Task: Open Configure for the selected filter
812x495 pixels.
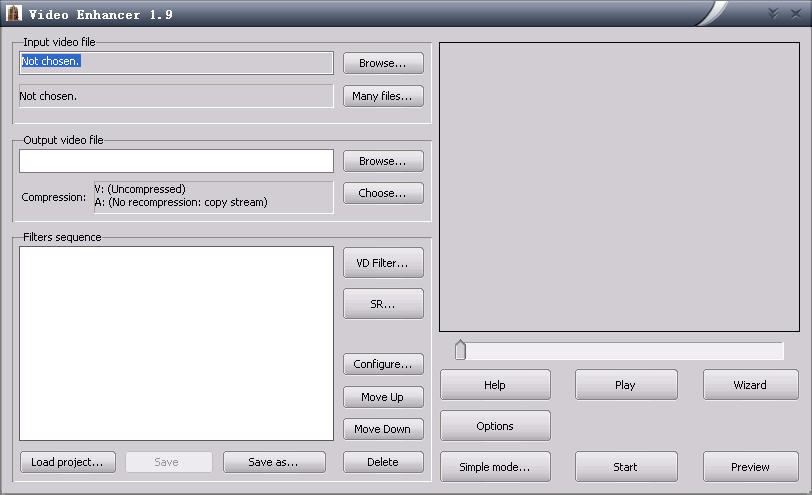Action: [383, 364]
